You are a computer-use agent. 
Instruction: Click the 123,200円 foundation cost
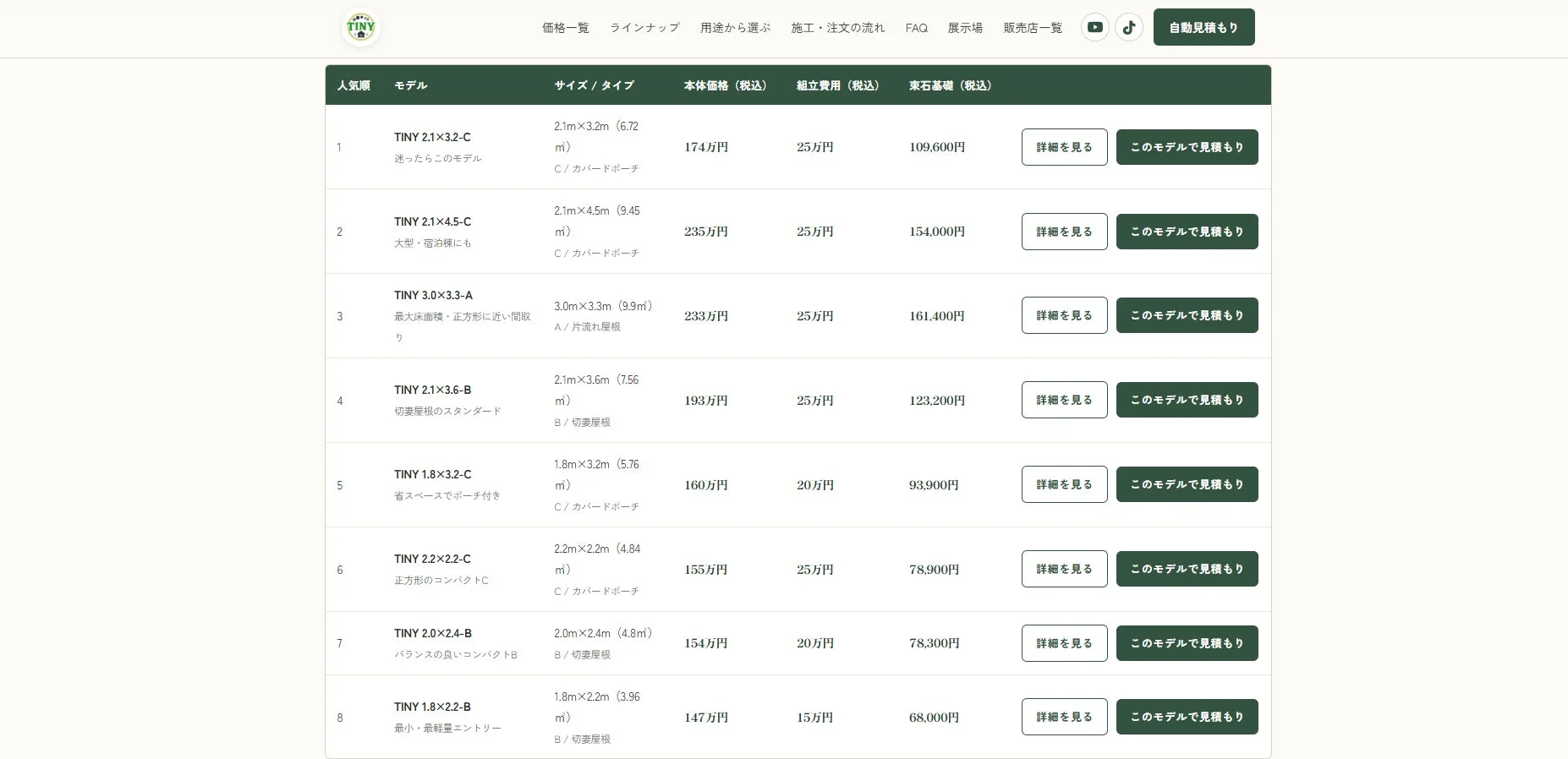point(937,401)
